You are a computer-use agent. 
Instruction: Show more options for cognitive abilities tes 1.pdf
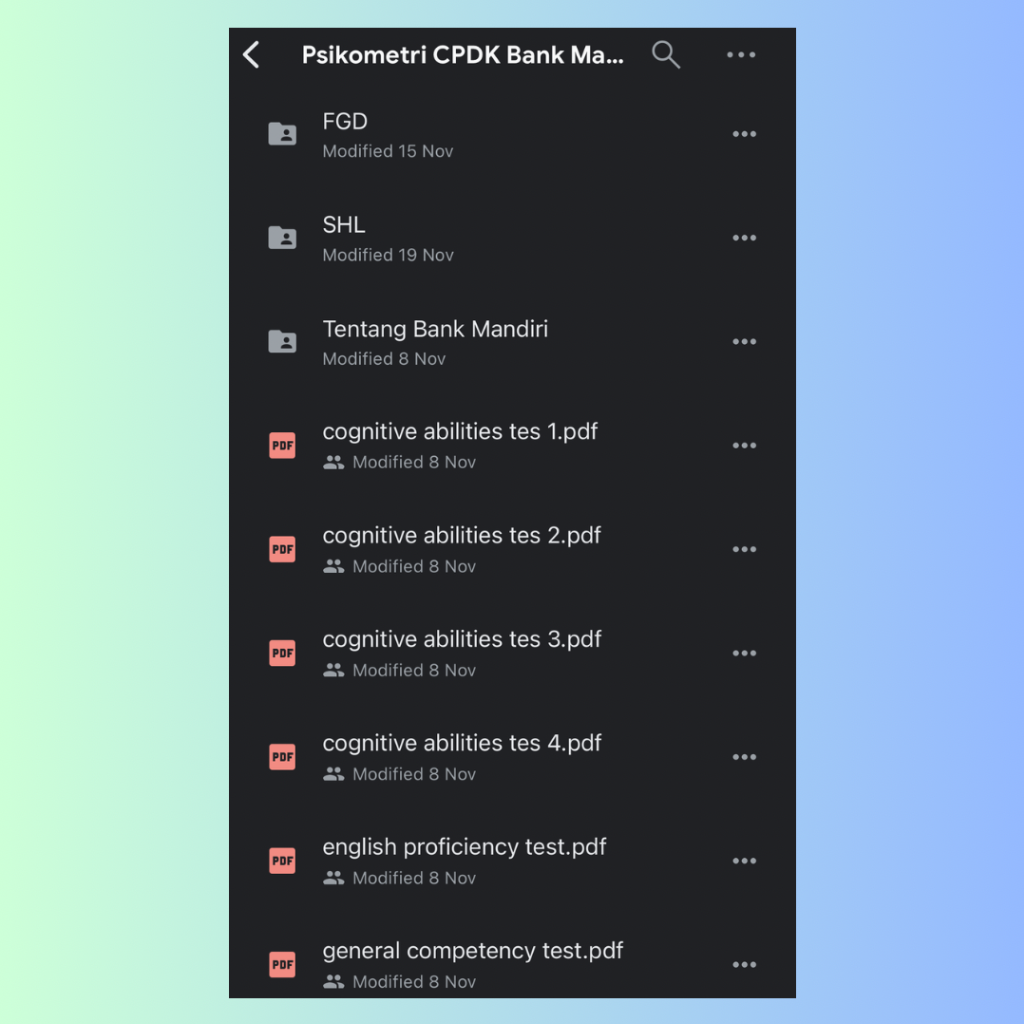click(x=744, y=445)
